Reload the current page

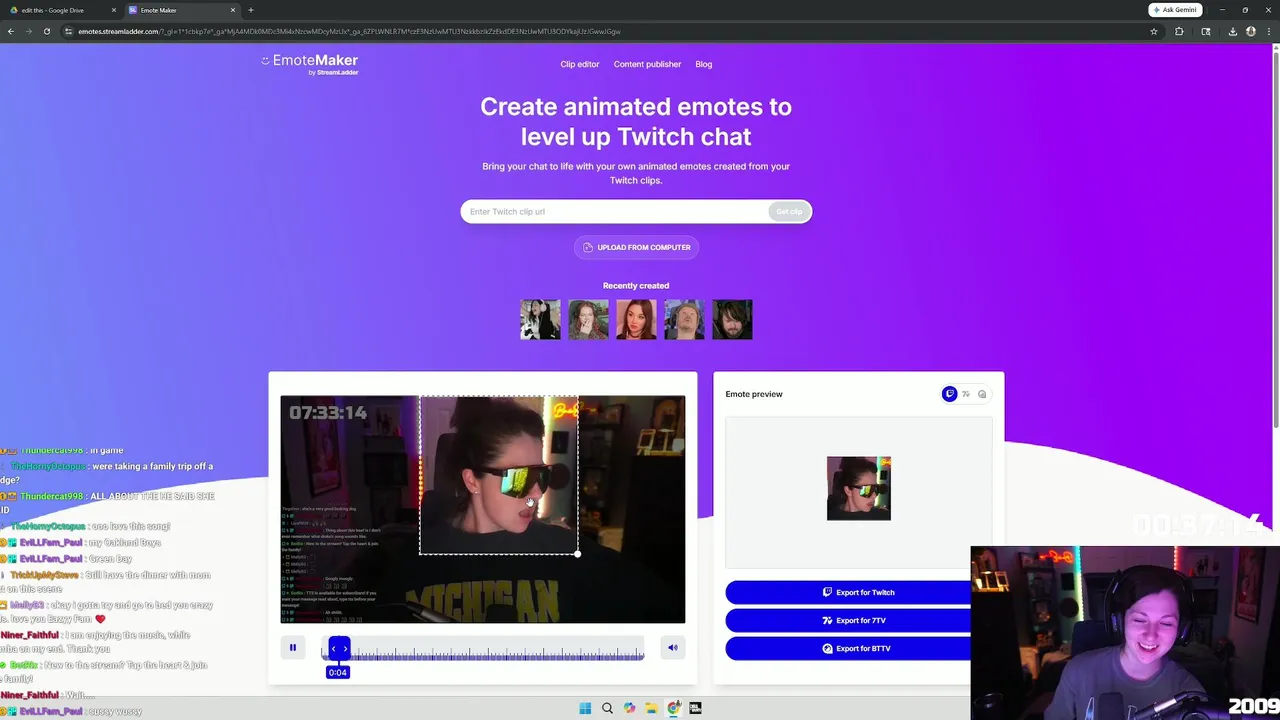tap(47, 31)
